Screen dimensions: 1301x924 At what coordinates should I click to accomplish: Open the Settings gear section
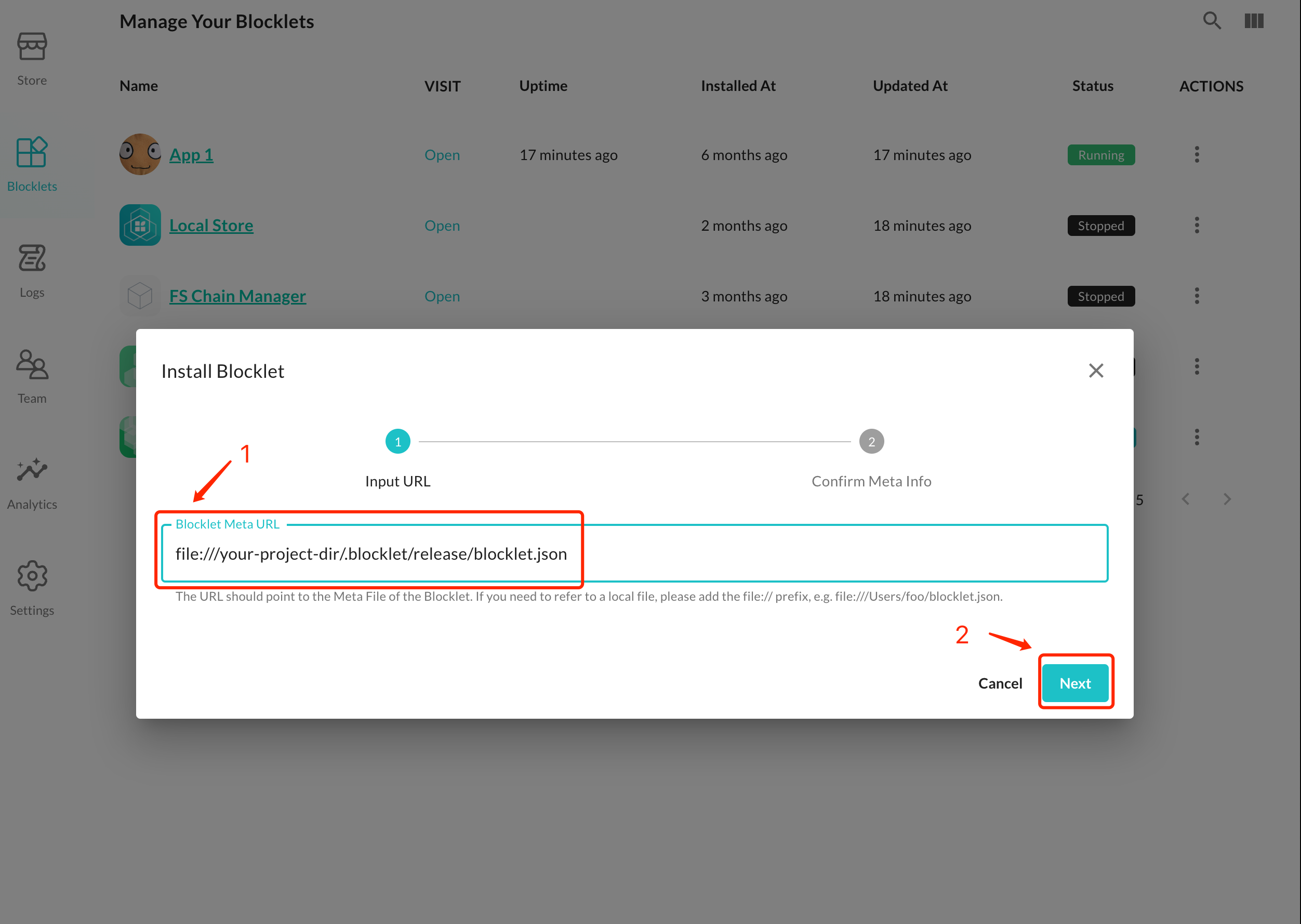(x=32, y=588)
